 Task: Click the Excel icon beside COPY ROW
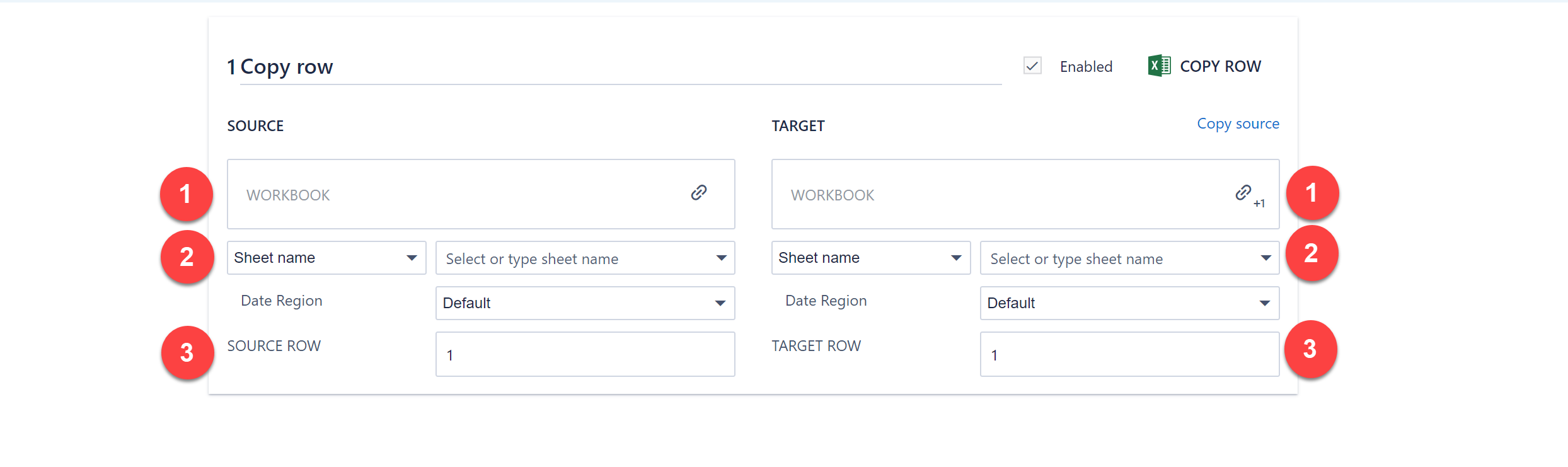point(1159,66)
